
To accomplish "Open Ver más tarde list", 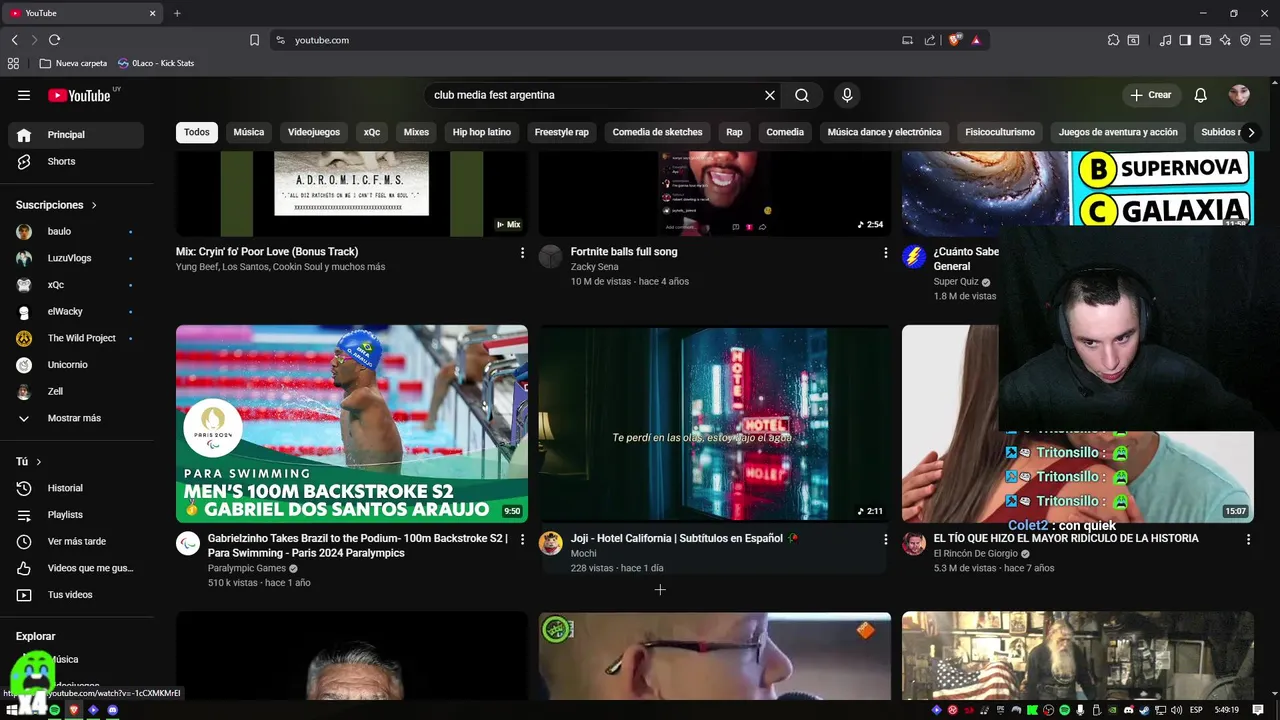I will [76, 541].
